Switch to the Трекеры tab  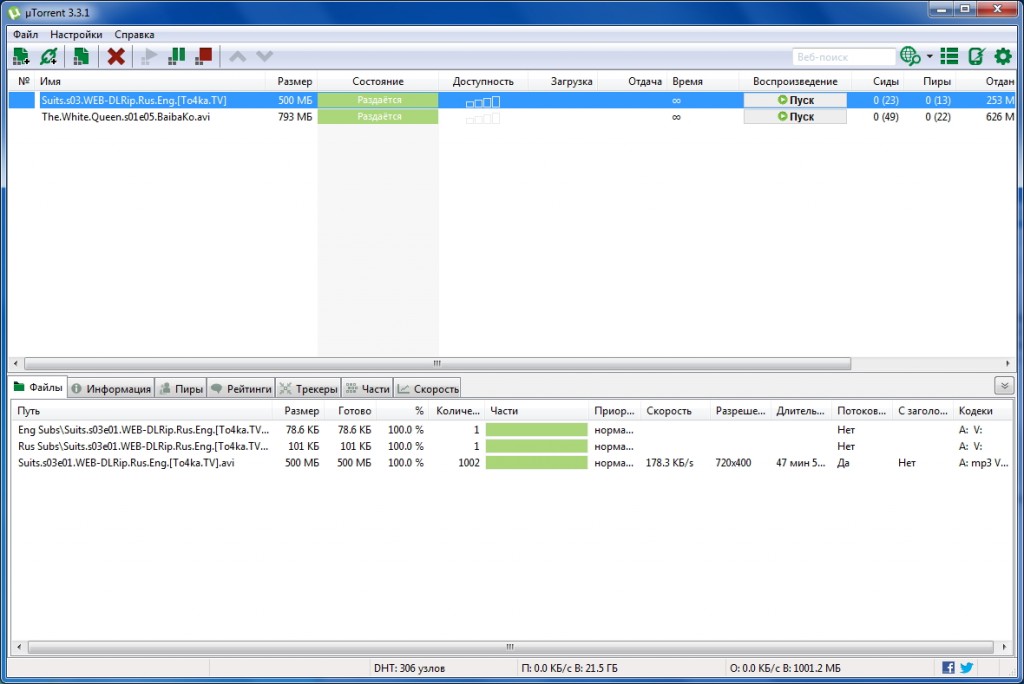(x=308, y=389)
